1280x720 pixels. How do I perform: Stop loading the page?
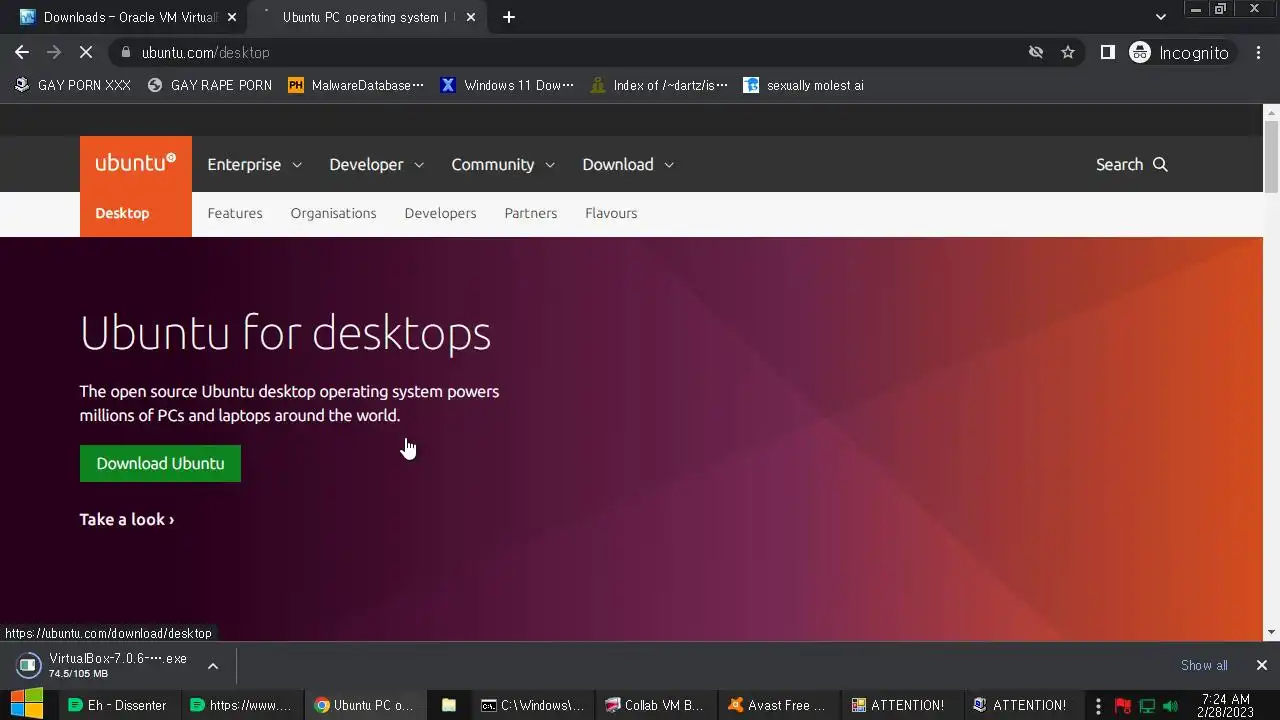click(86, 52)
